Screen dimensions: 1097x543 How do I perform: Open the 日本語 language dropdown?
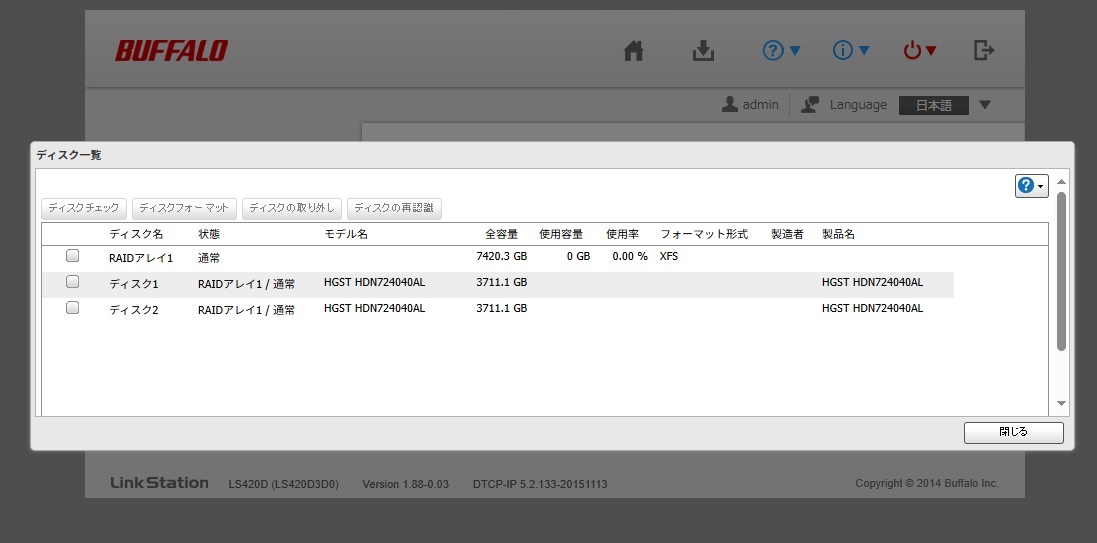[934, 106]
